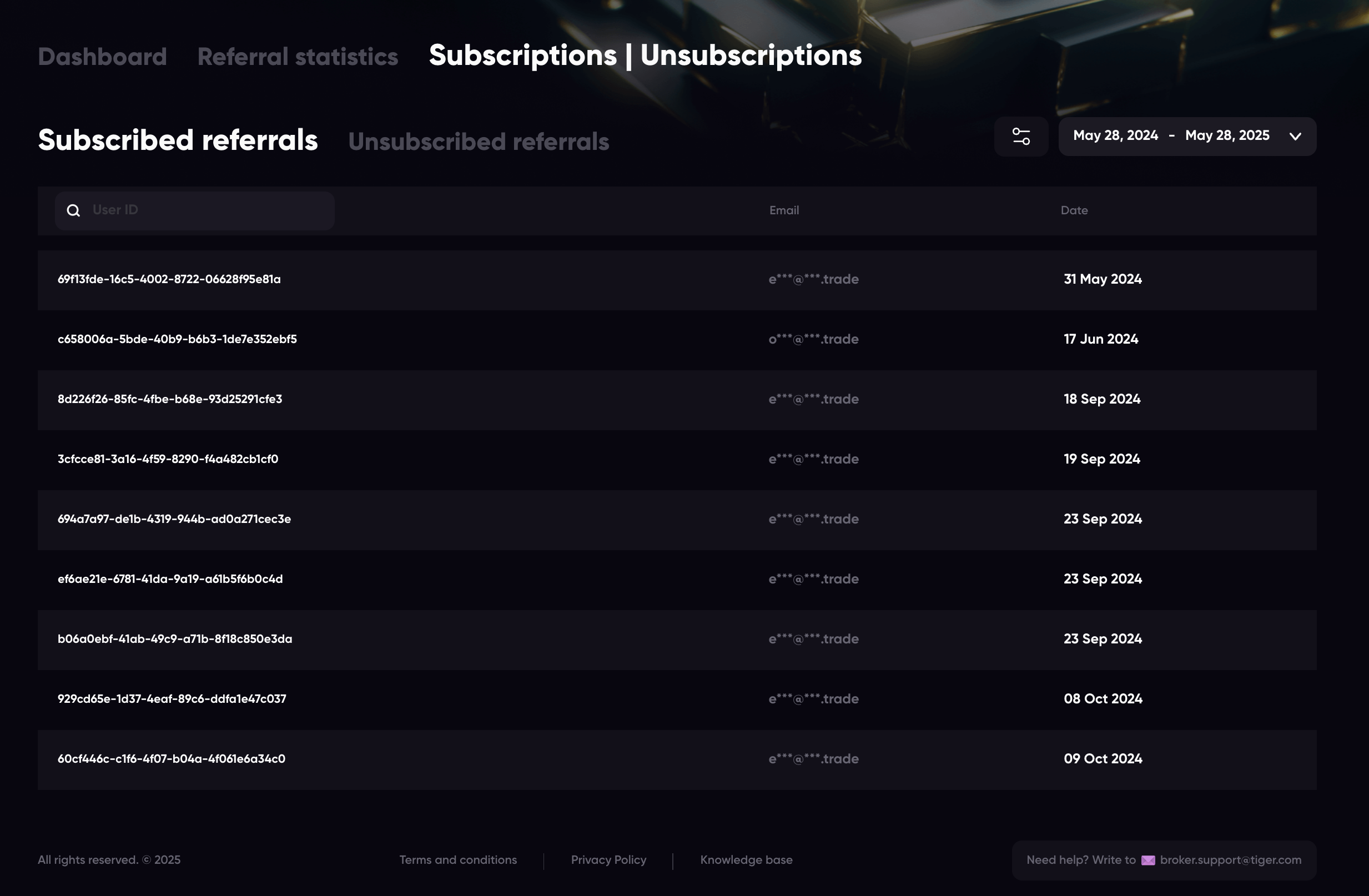Click the filter settings icon
The width and height of the screenshot is (1369, 896).
pos(1021,137)
